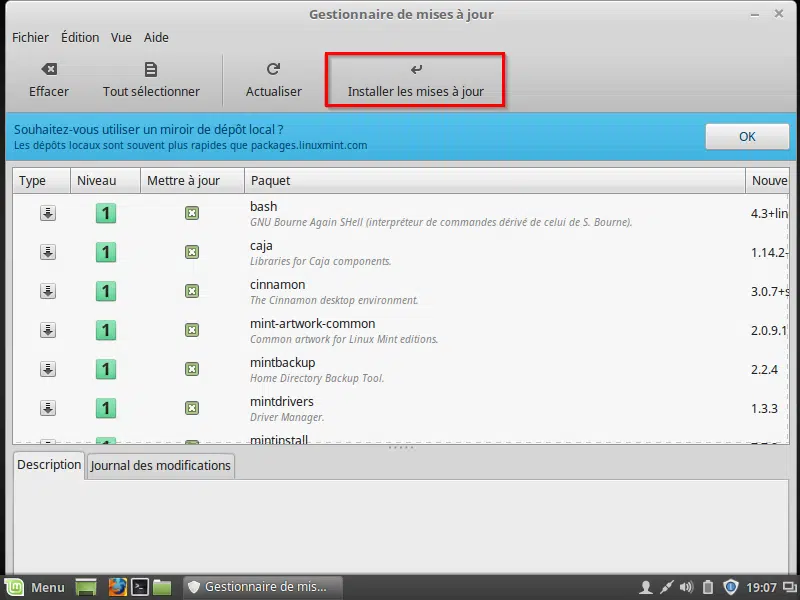Uncheck the caja update checkbox
This screenshot has width=800, height=600.
(192, 252)
